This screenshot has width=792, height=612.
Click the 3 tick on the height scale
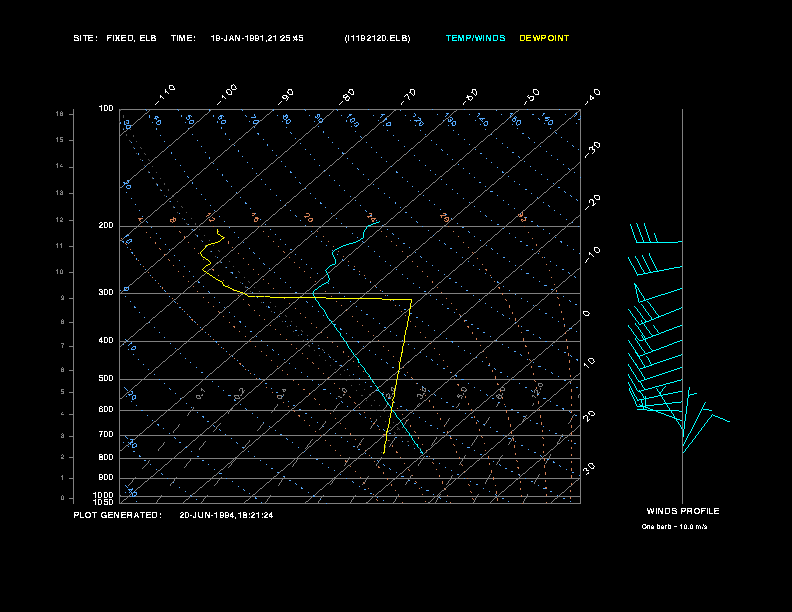point(63,436)
